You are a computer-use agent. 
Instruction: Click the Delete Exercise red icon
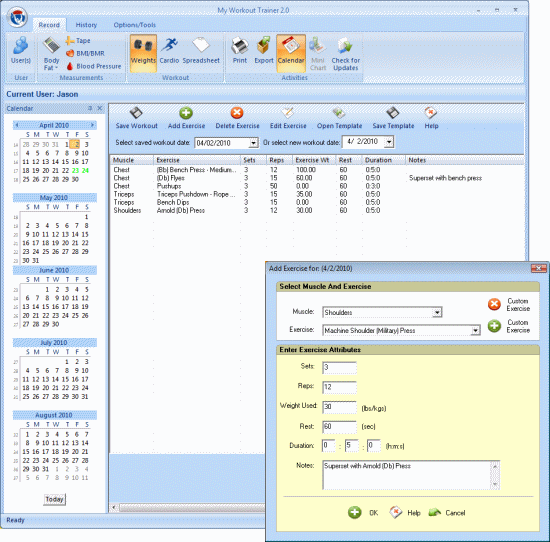(x=237, y=113)
